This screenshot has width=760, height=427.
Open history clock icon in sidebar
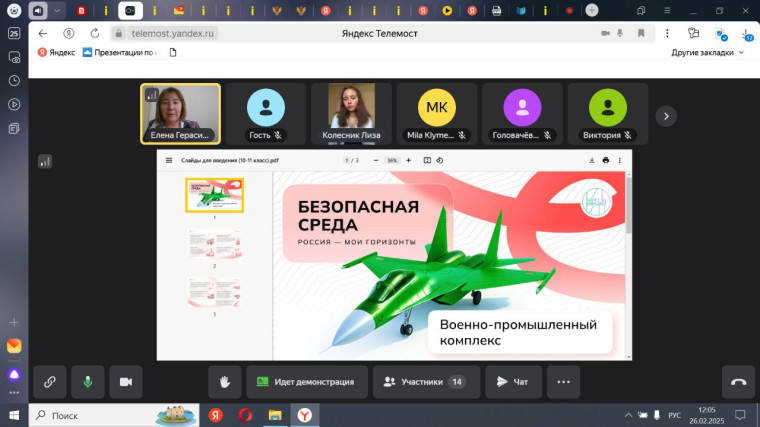[14, 80]
